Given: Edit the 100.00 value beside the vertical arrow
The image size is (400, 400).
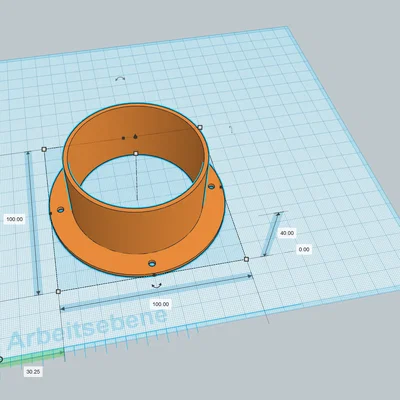Looking at the screenshot, I should pyautogui.click(x=15, y=219).
